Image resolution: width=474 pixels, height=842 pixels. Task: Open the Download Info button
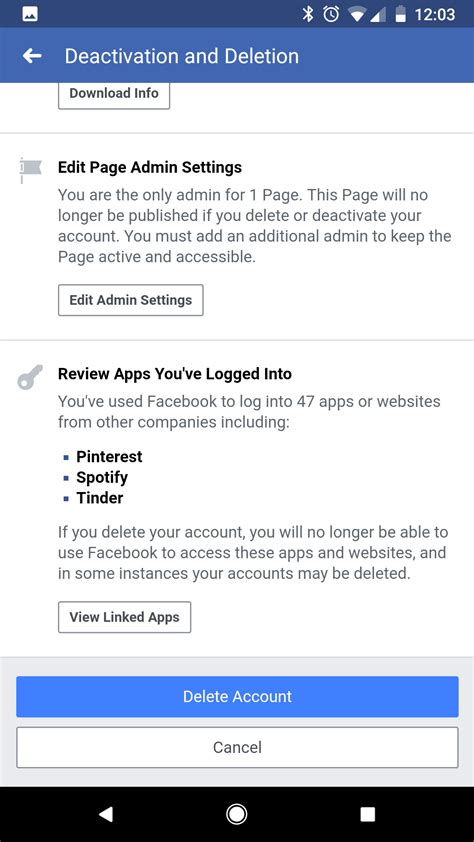click(x=114, y=93)
